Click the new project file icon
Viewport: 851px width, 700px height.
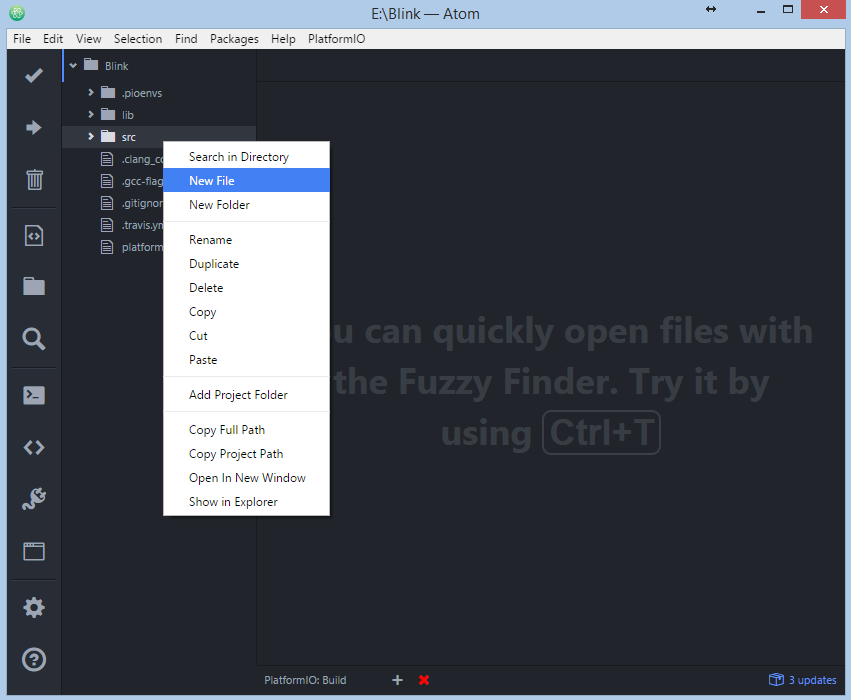tap(34, 236)
